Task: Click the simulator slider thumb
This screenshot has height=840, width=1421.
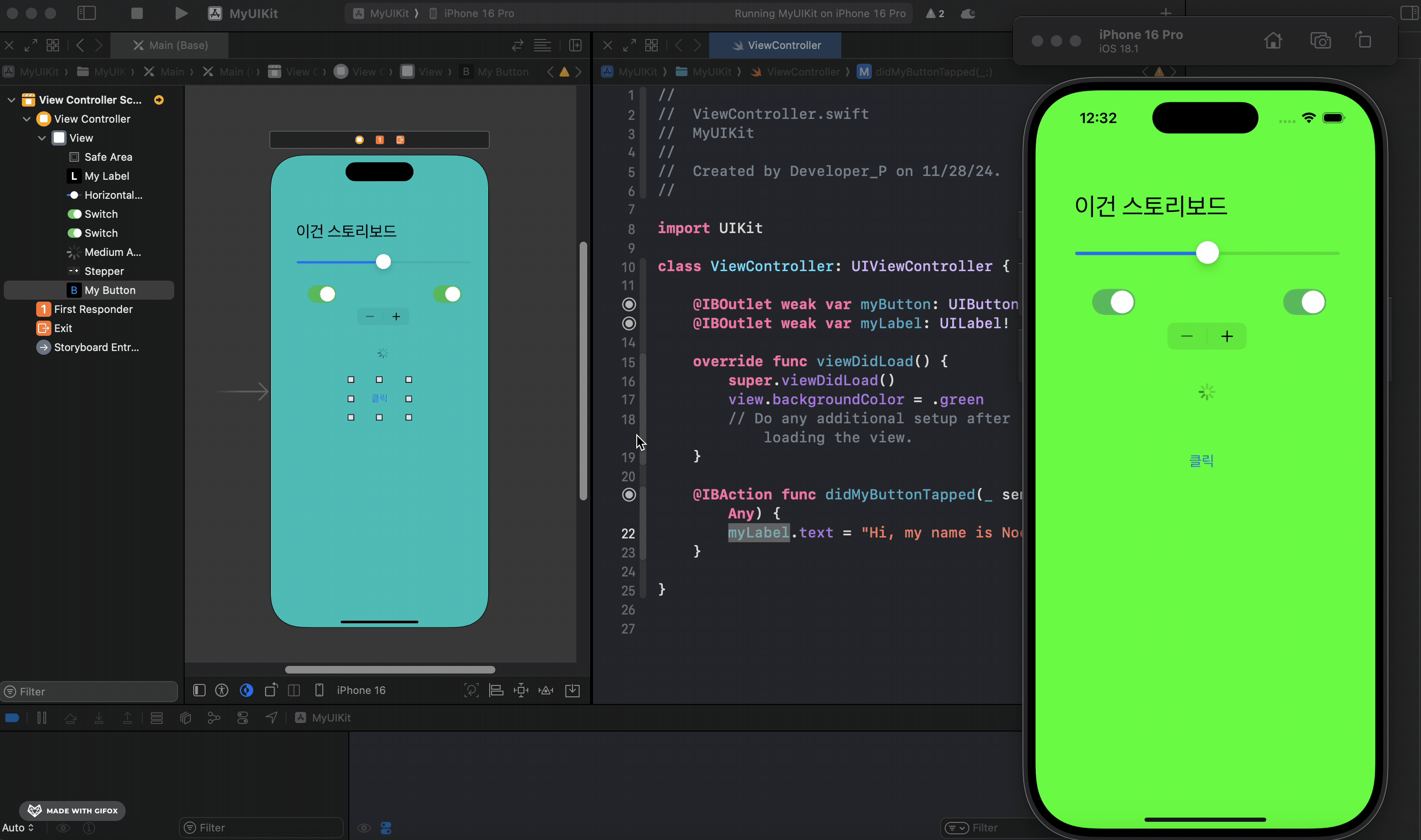Action: (x=1207, y=253)
